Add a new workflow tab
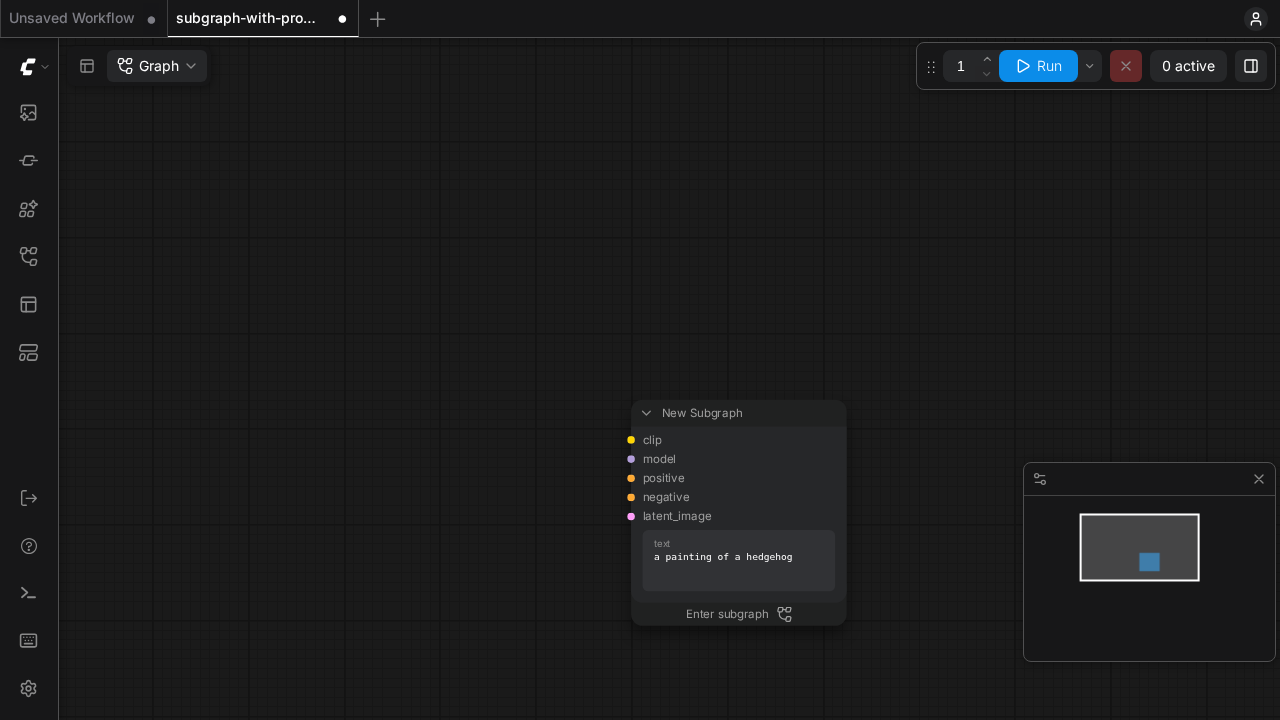 377,19
